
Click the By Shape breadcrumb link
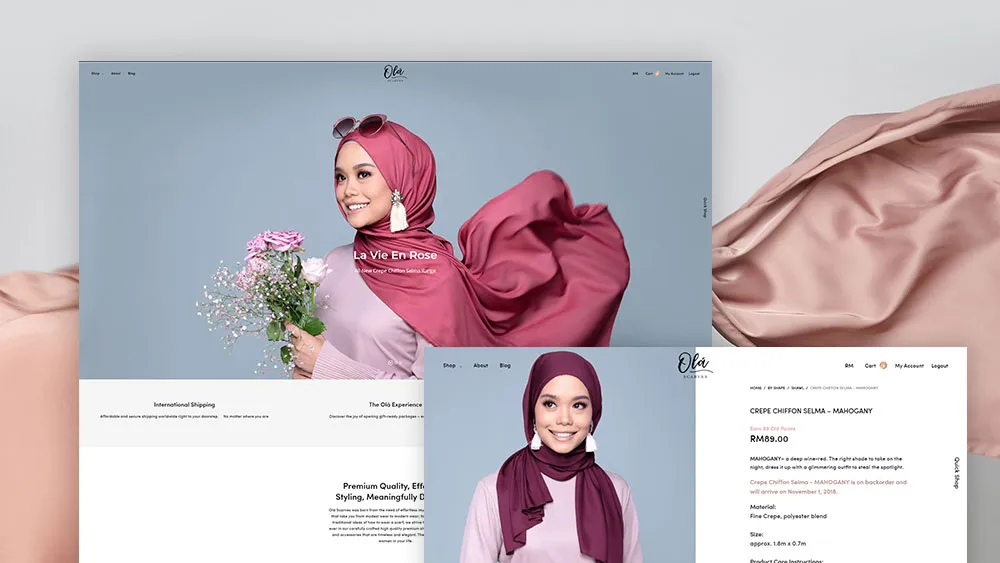tap(776, 388)
